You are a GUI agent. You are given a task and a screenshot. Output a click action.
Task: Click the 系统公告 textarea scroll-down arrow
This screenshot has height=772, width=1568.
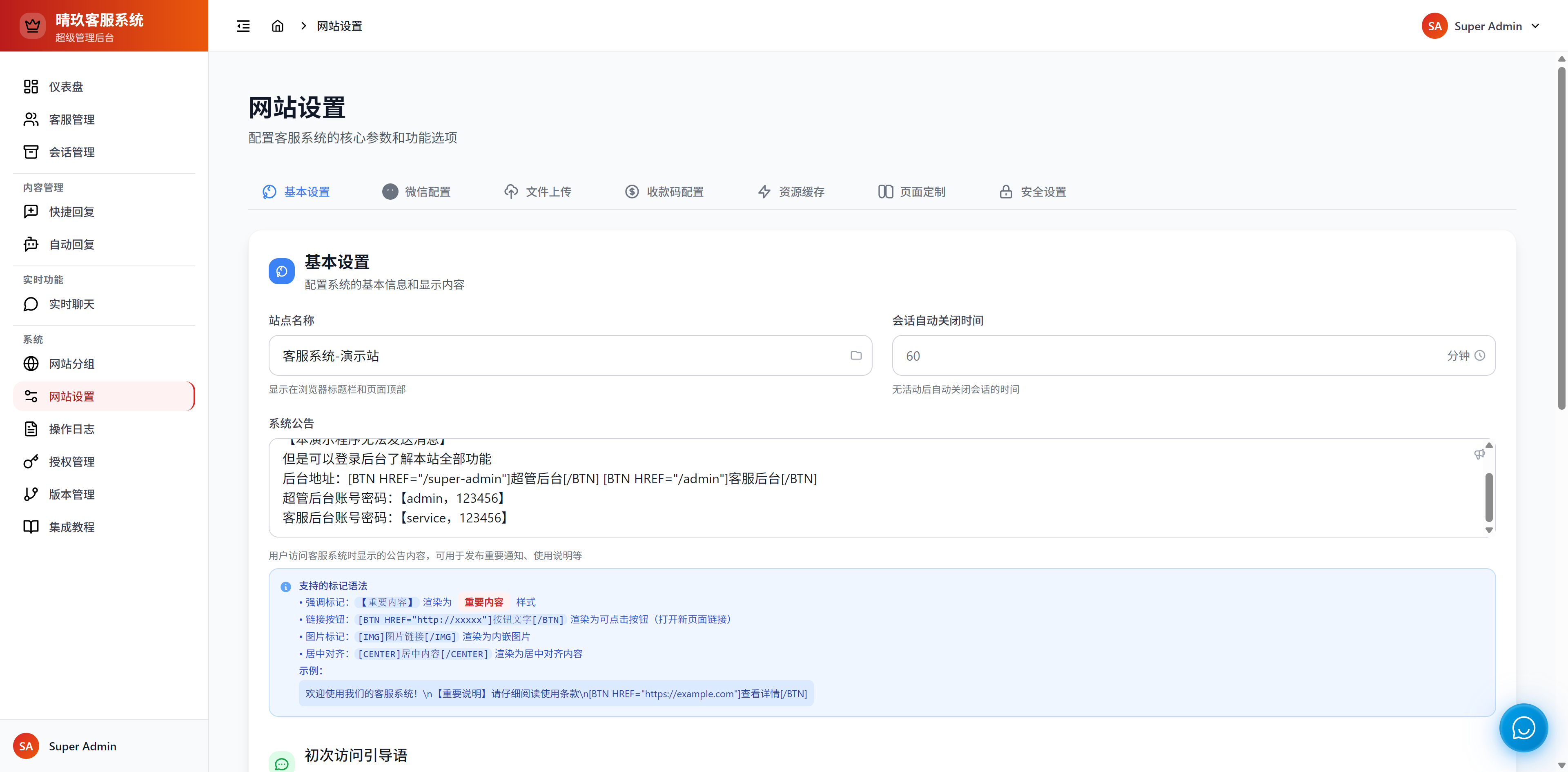point(1489,530)
